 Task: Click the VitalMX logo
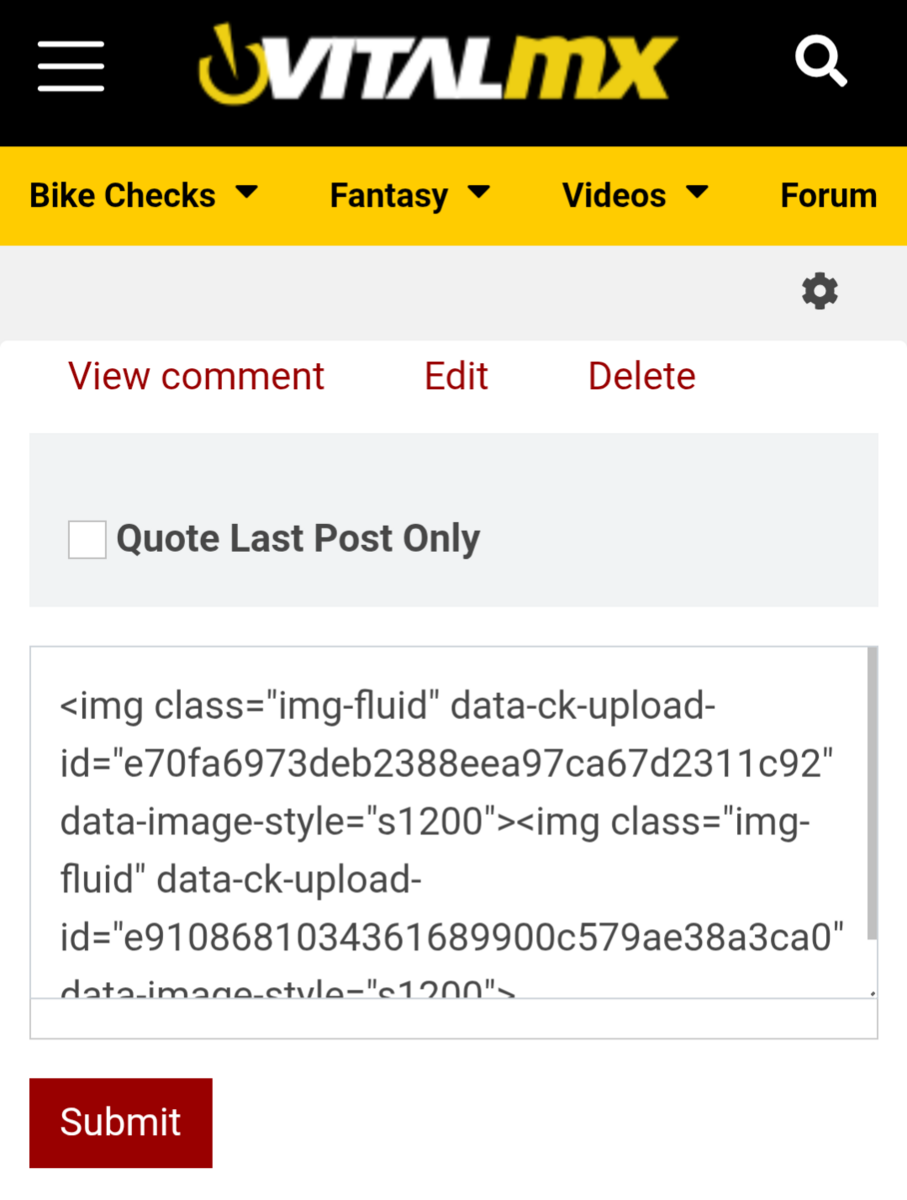[438, 67]
